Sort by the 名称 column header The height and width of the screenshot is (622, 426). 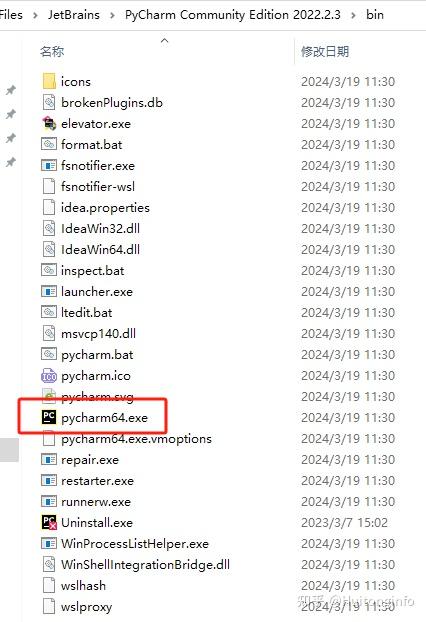coord(52,52)
